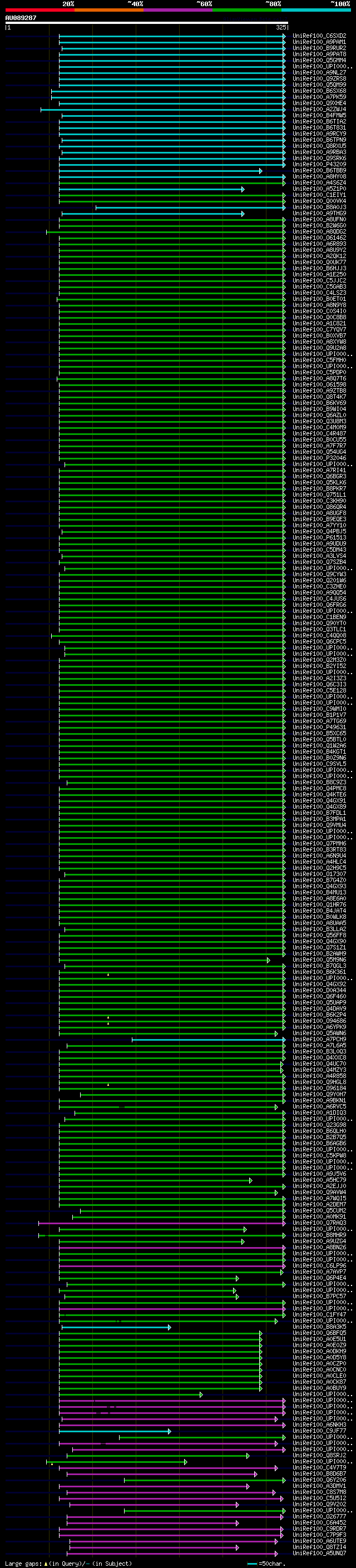
Task: Select hit label UniRef100_A9RCY9
Action: coord(319,134)
